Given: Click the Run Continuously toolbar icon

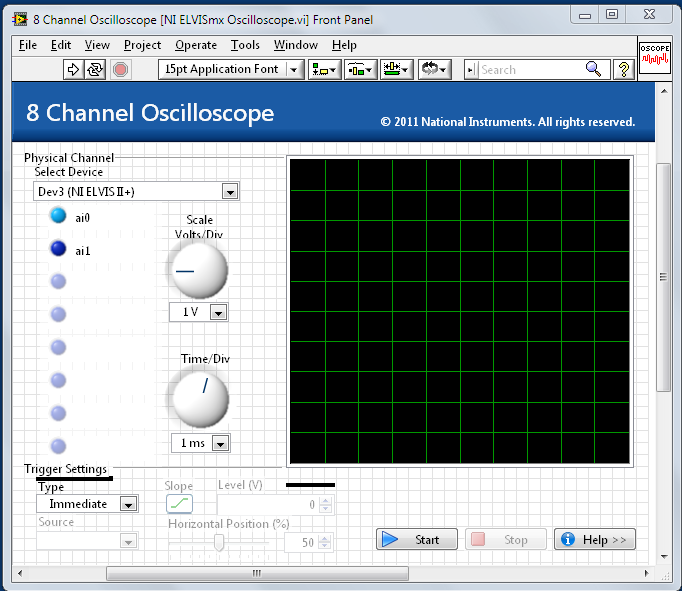Looking at the screenshot, I should [95, 70].
